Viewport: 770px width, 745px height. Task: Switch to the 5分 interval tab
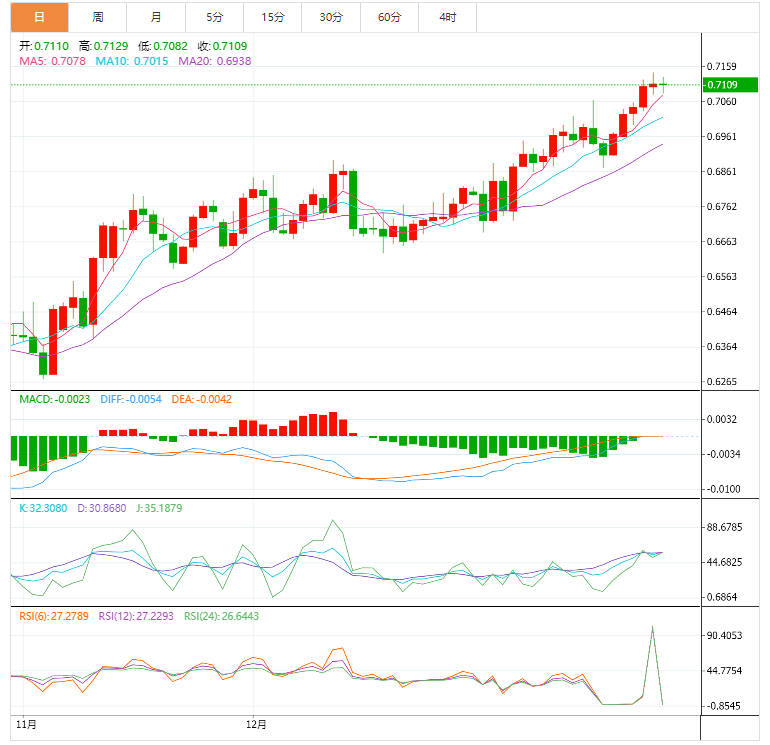click(x=215, y=17)
